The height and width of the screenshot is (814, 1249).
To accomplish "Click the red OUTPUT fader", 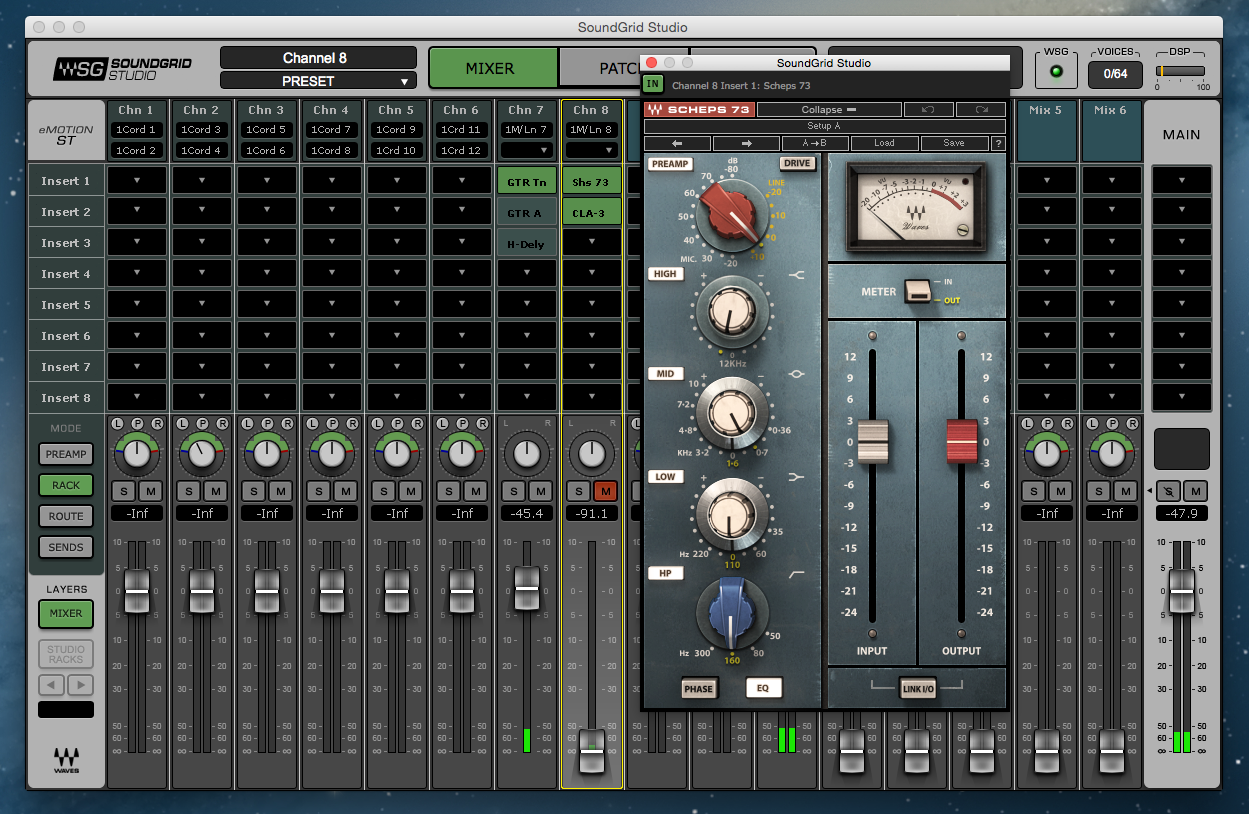I will coord(961,441).
